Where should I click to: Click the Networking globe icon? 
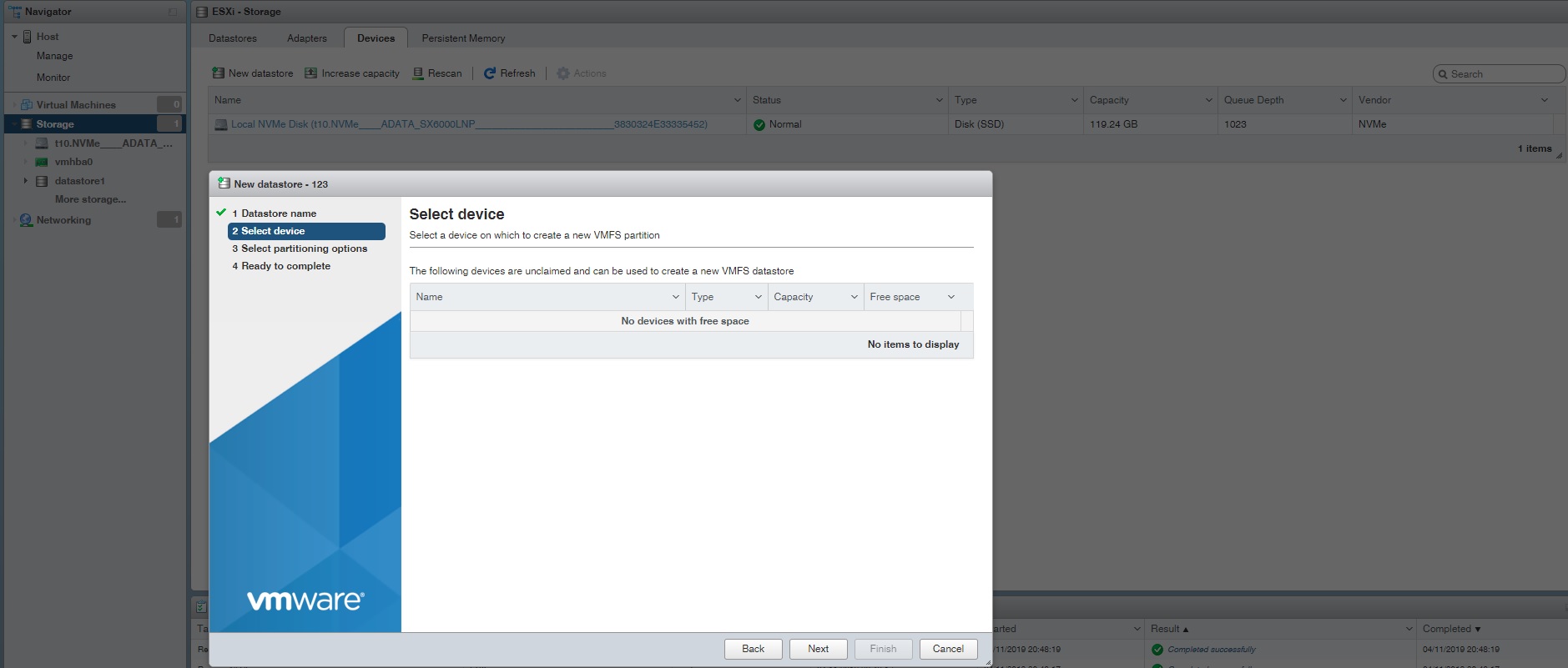[26, 220]
